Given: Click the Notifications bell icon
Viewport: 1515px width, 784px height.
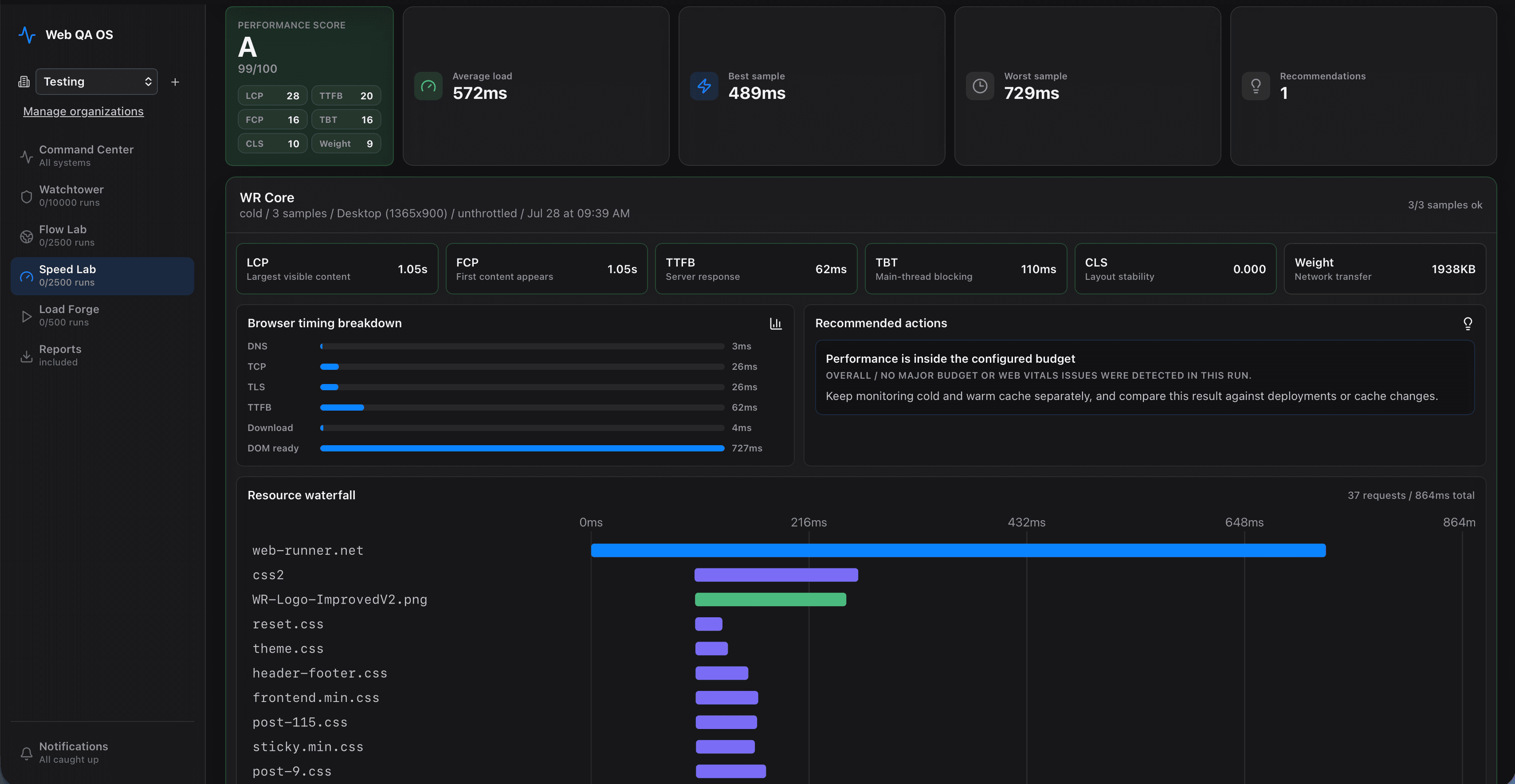Looking at the screenshot, I should point(27,753).
